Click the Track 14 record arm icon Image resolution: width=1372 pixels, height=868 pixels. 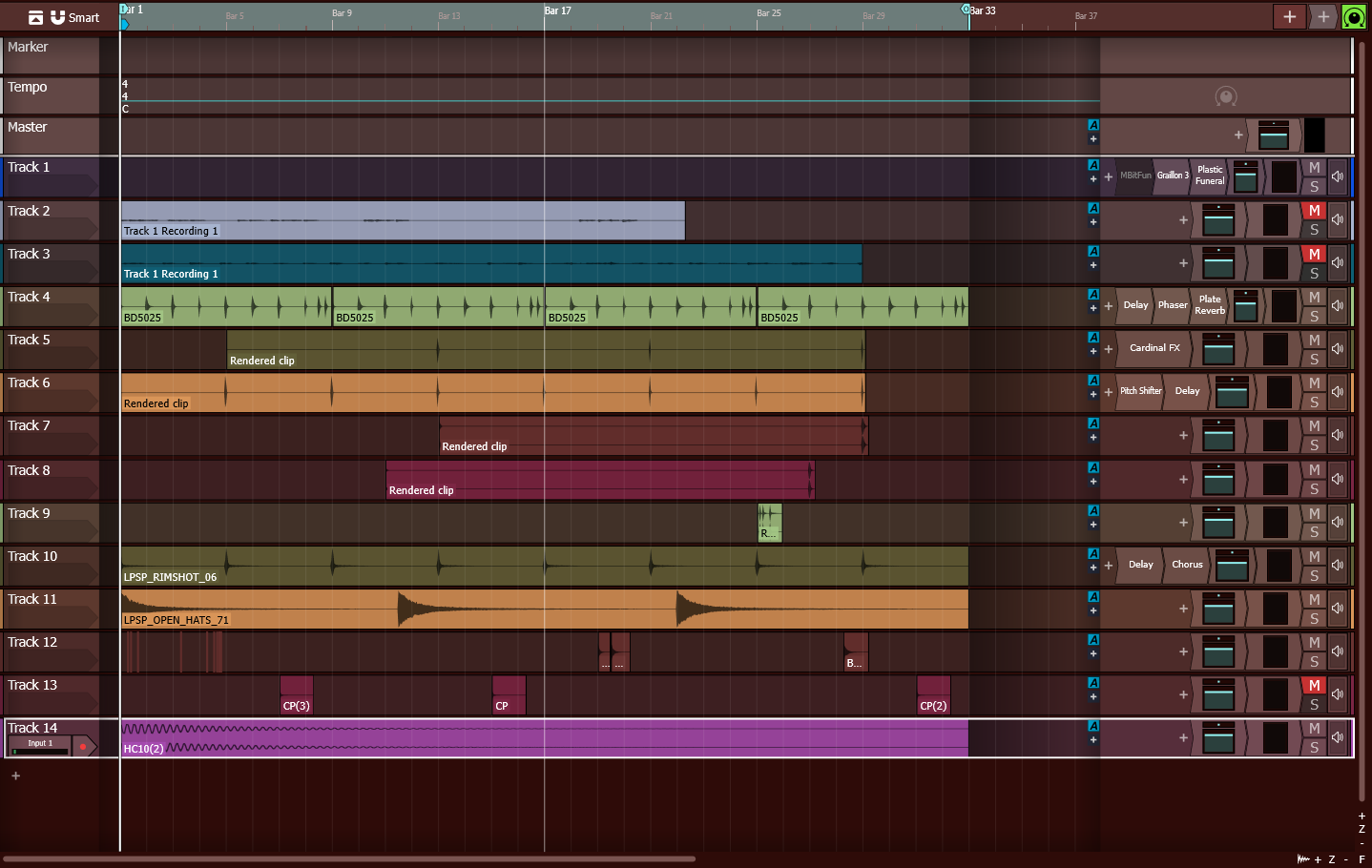(x=83, y=746)
